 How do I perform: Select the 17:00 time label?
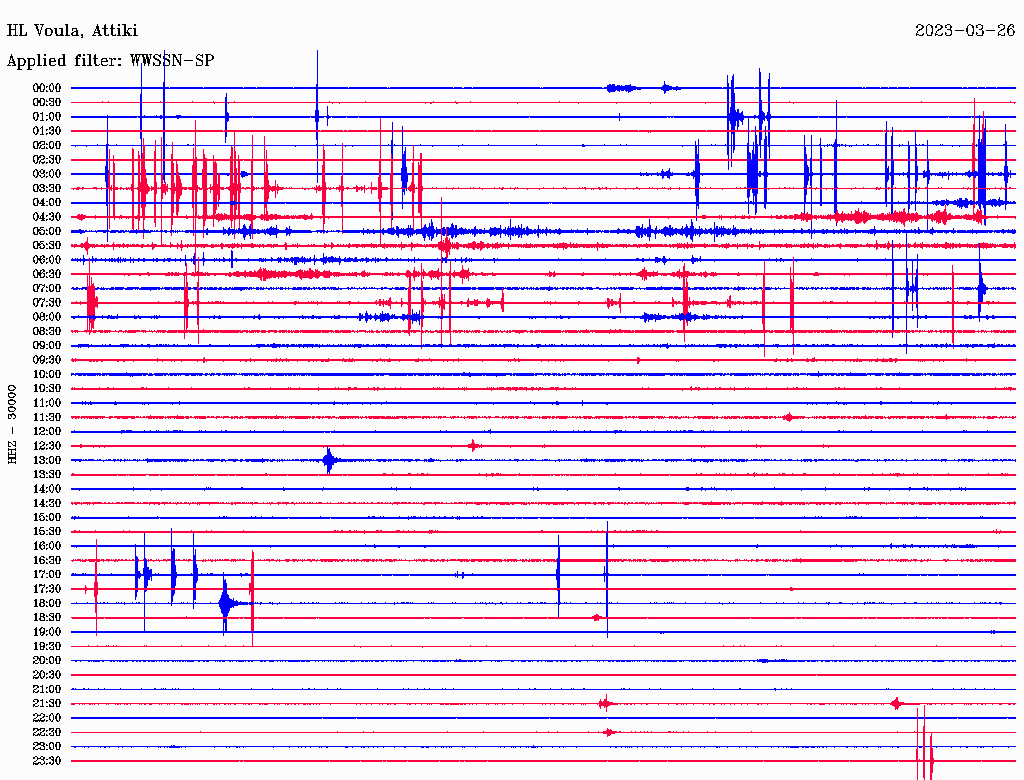(47, 575)
